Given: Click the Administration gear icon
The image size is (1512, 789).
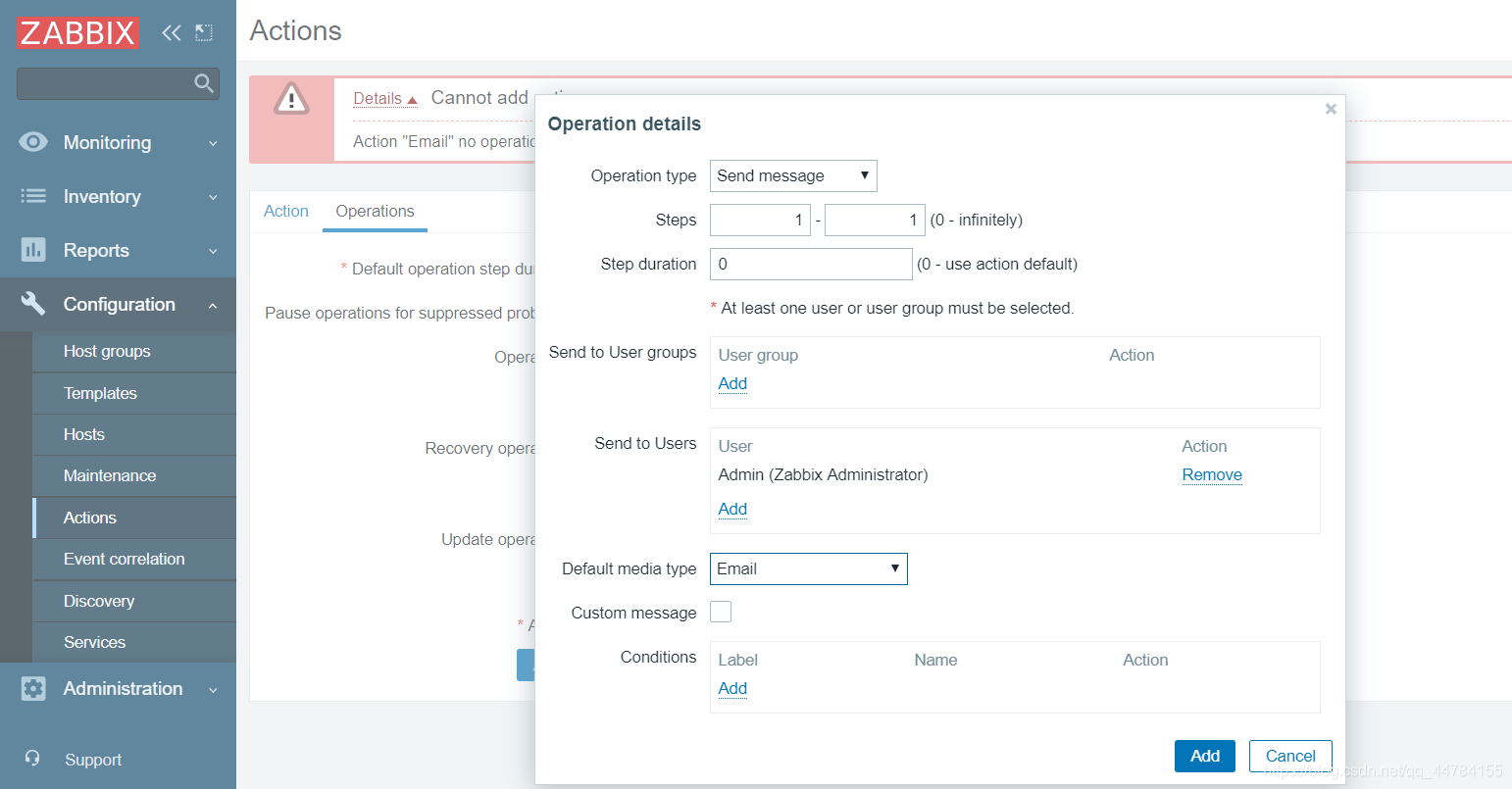Looking at the screenshot, I should point(33,688).
